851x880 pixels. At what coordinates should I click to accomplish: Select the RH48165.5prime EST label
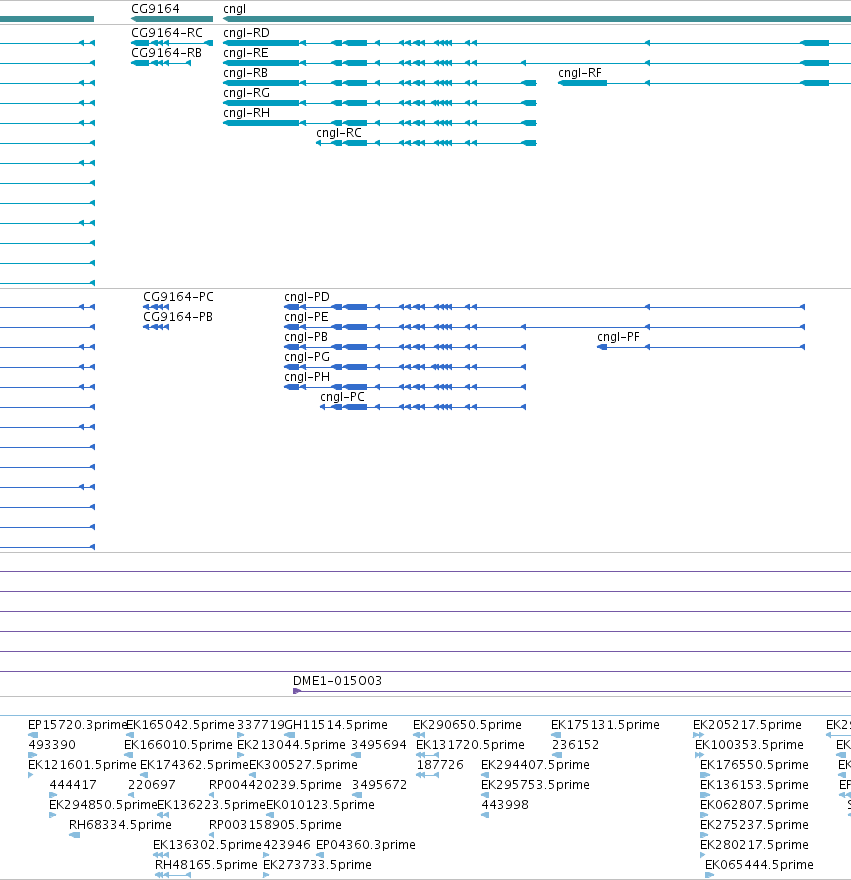click(206, 864)
